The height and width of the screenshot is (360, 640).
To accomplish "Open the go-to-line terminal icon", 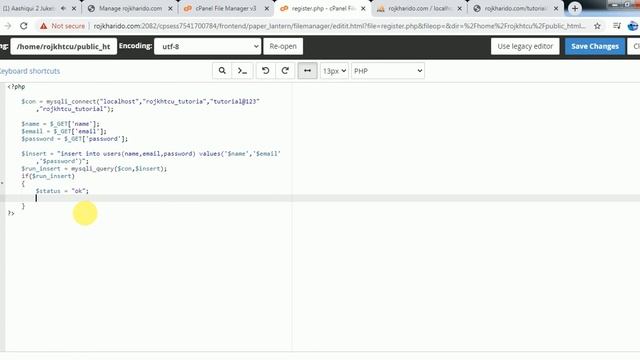I will 242,71.
